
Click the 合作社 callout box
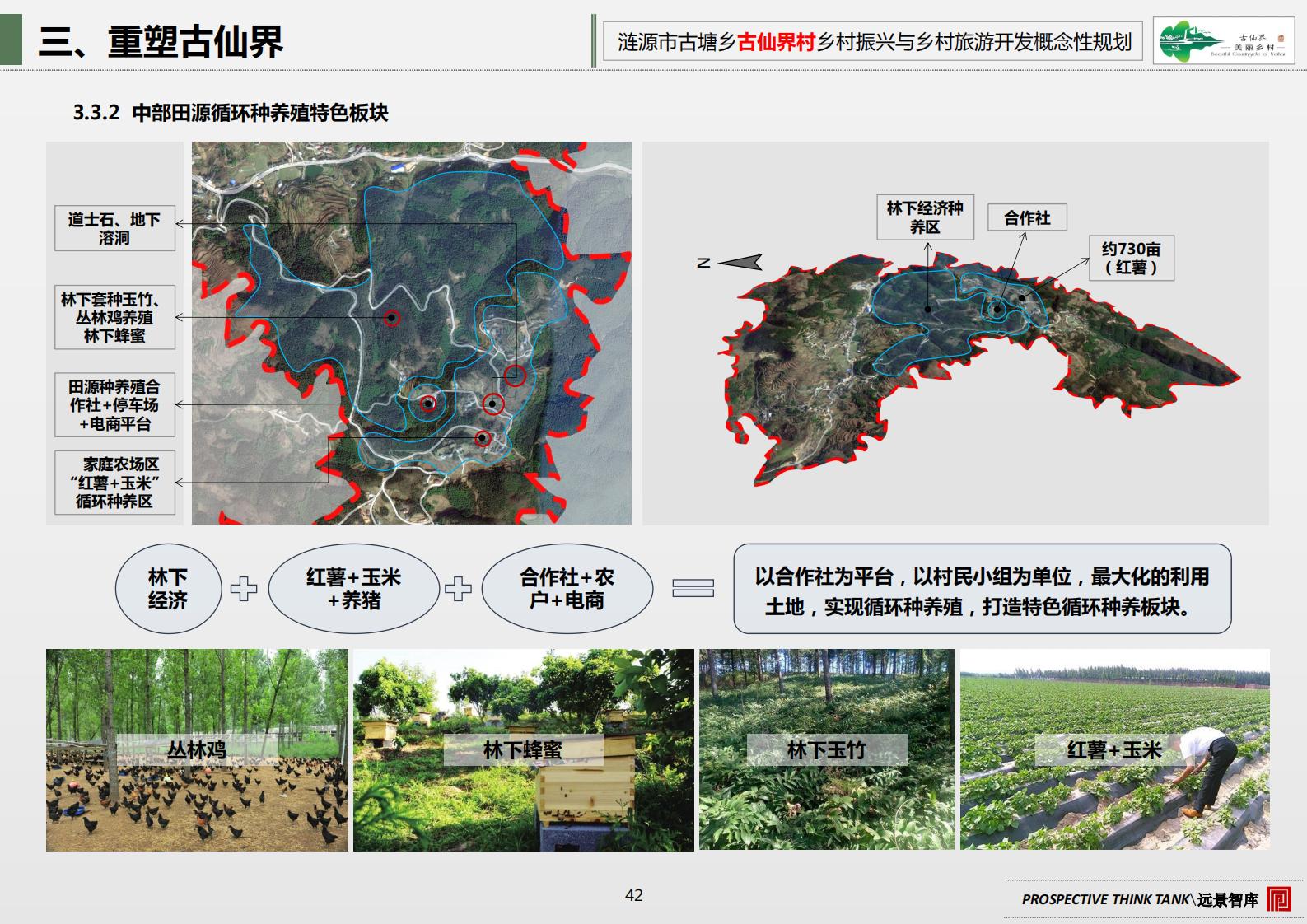pos(1027,217)
